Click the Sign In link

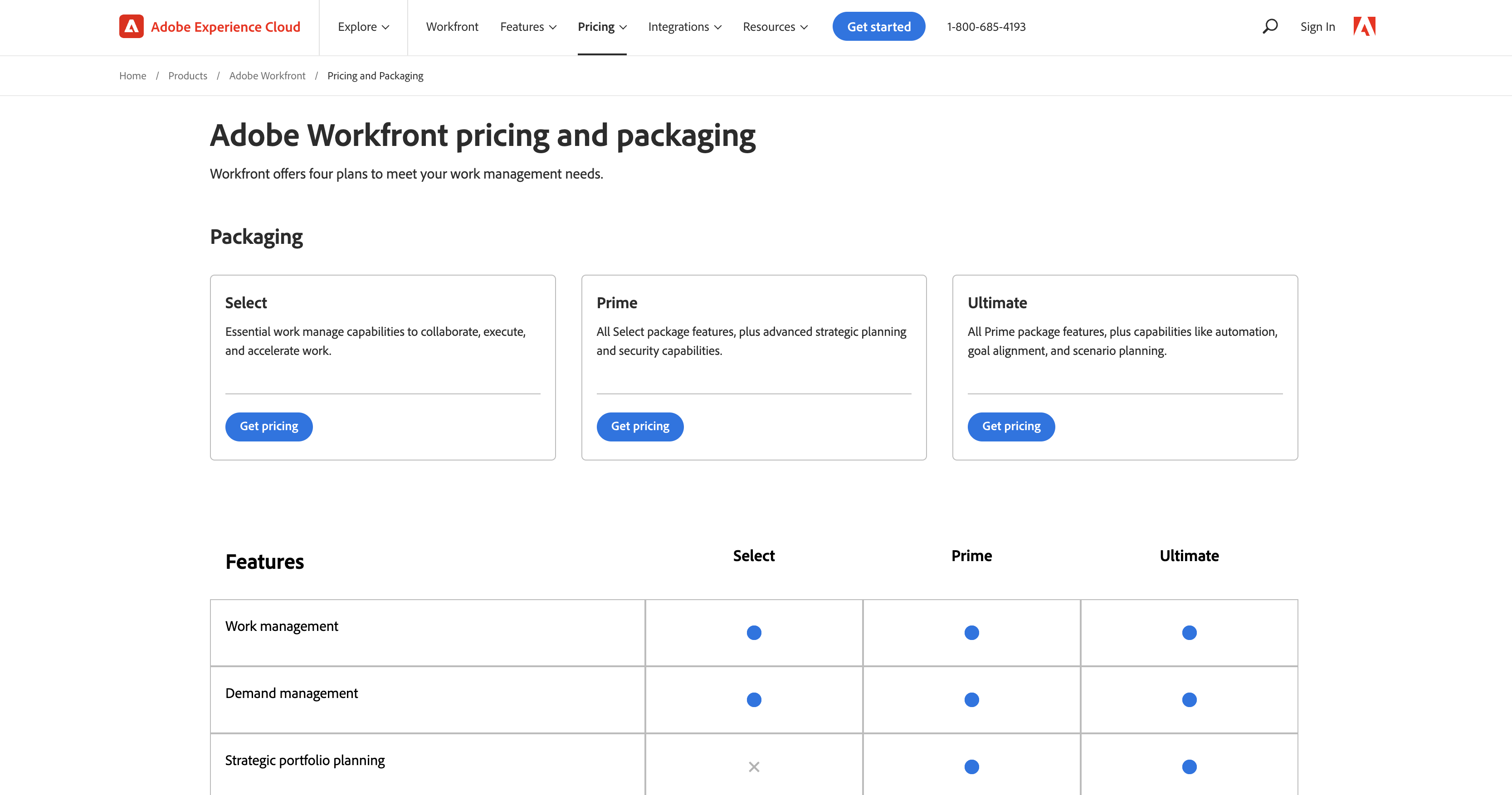1317,27
